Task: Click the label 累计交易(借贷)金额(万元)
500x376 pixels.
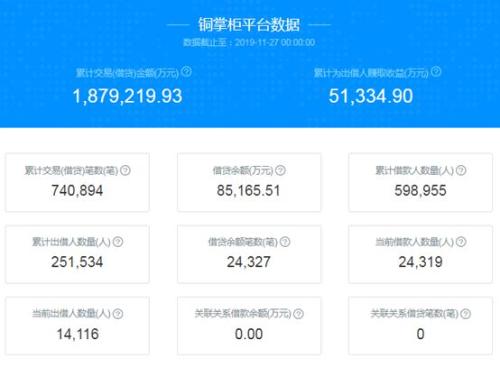Action: pos(128,73)
